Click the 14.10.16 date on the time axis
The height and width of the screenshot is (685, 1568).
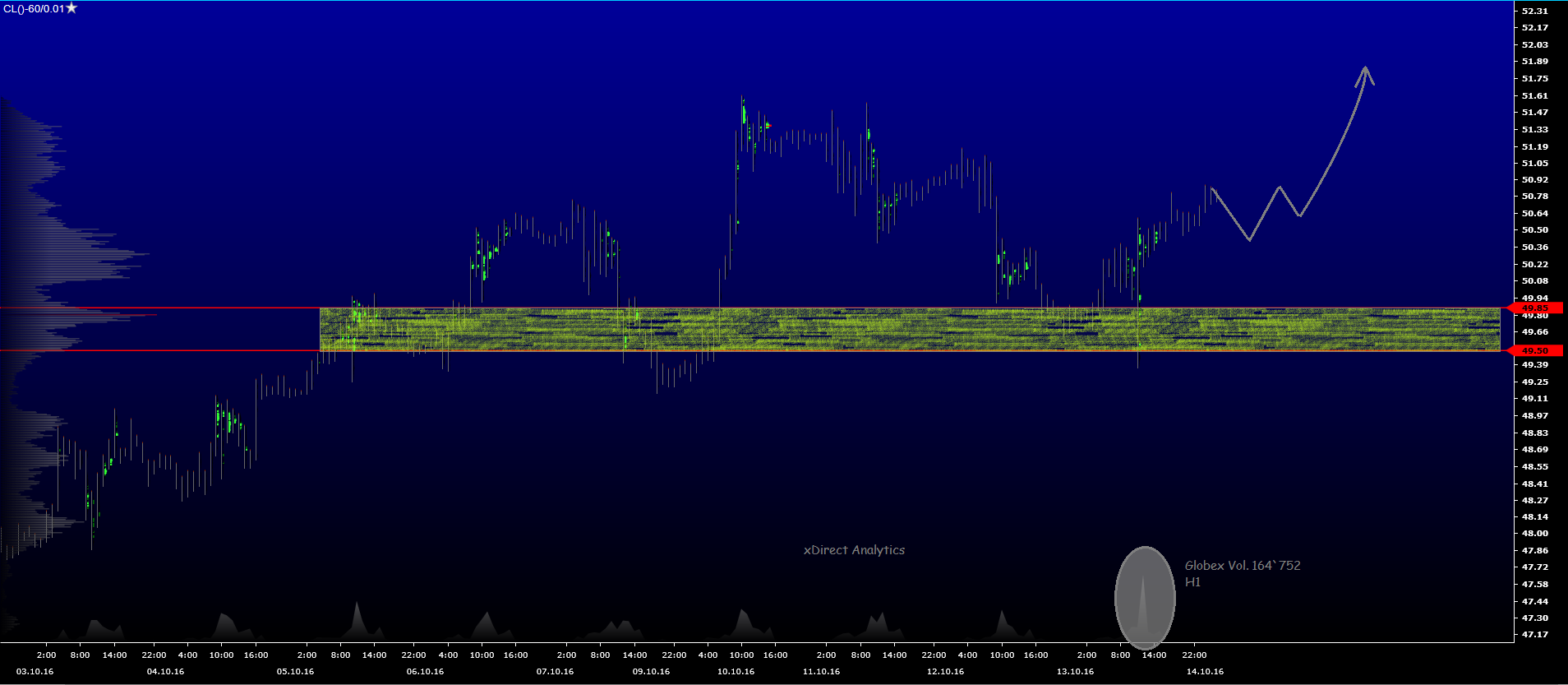click(1205, 672)
